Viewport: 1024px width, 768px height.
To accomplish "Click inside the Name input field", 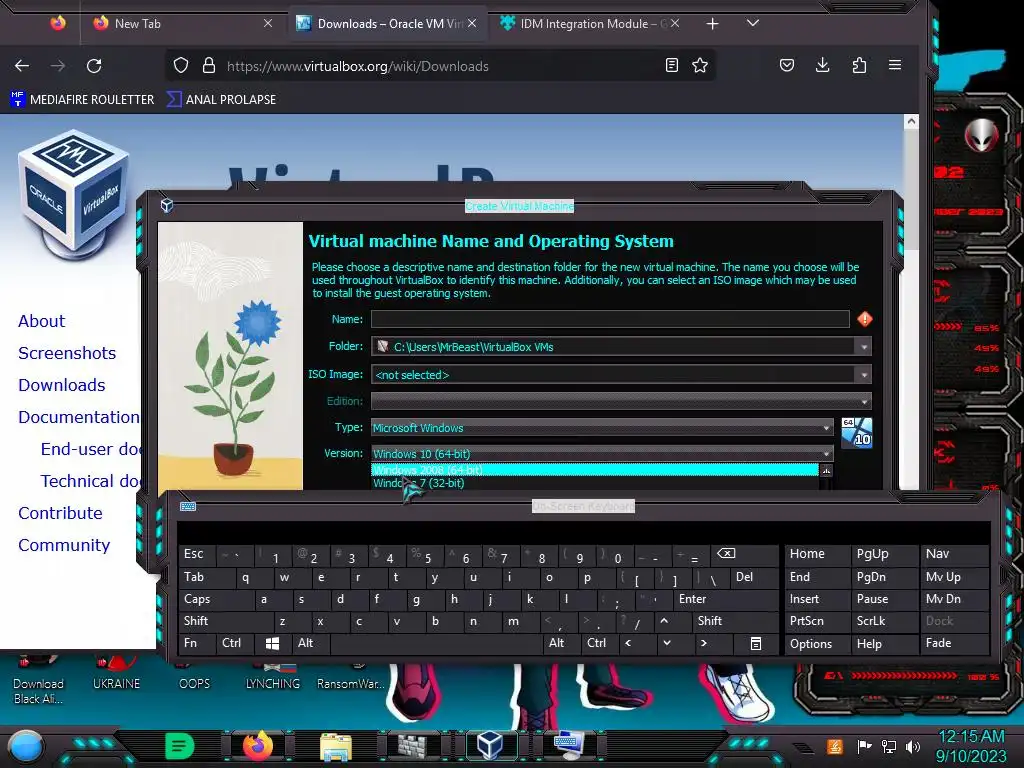I will tap(610, 319).
